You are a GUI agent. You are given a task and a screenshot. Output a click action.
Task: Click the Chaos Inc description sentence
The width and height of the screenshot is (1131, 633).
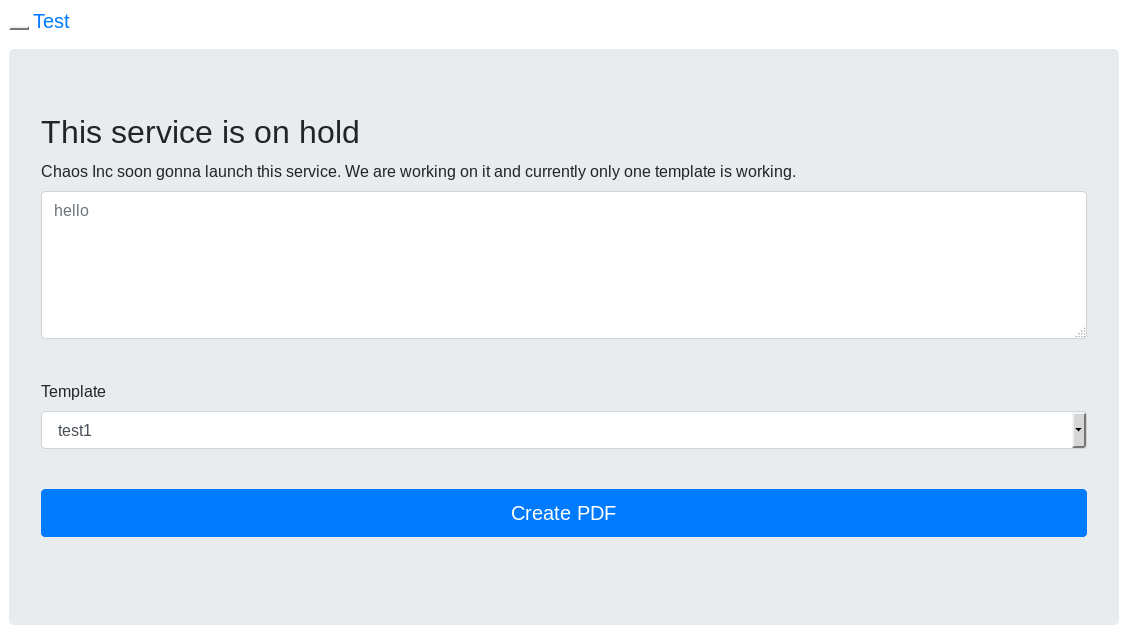pos(418,172)
